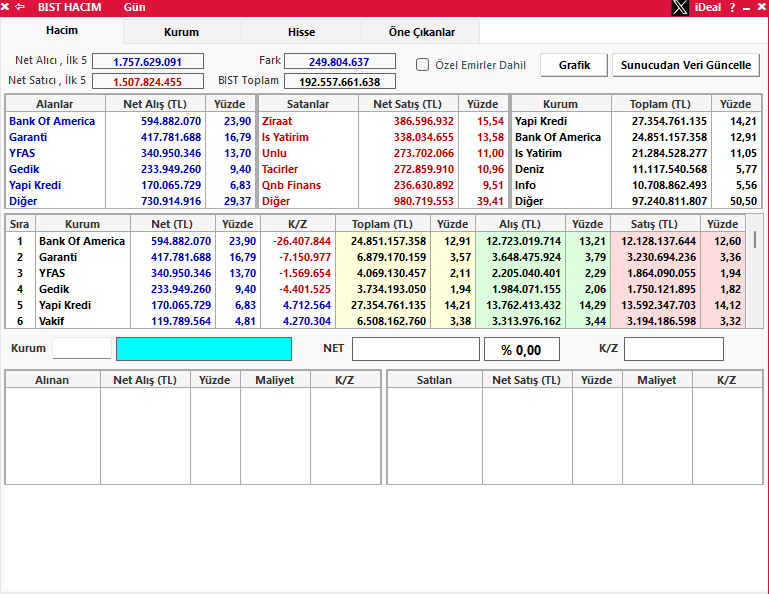Sort ranking table by Alış (TL) header
Viewport: 769px width, 594px height.
tap(520, 224)
